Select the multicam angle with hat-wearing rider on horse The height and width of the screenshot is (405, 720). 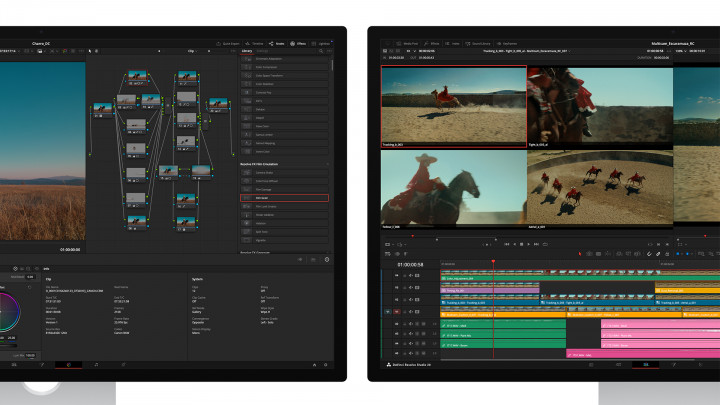(x=454, y=189)
